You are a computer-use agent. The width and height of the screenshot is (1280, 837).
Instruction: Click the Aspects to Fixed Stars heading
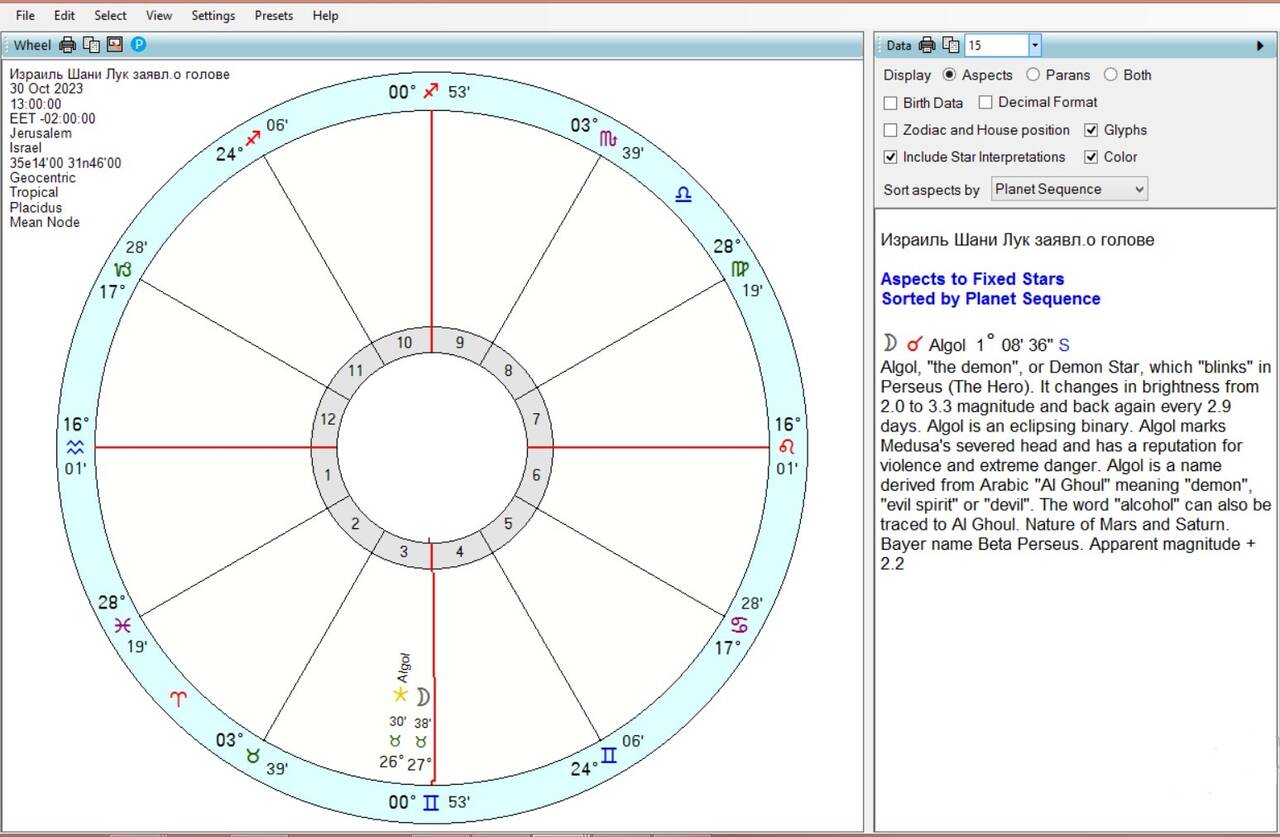[972, 279]
